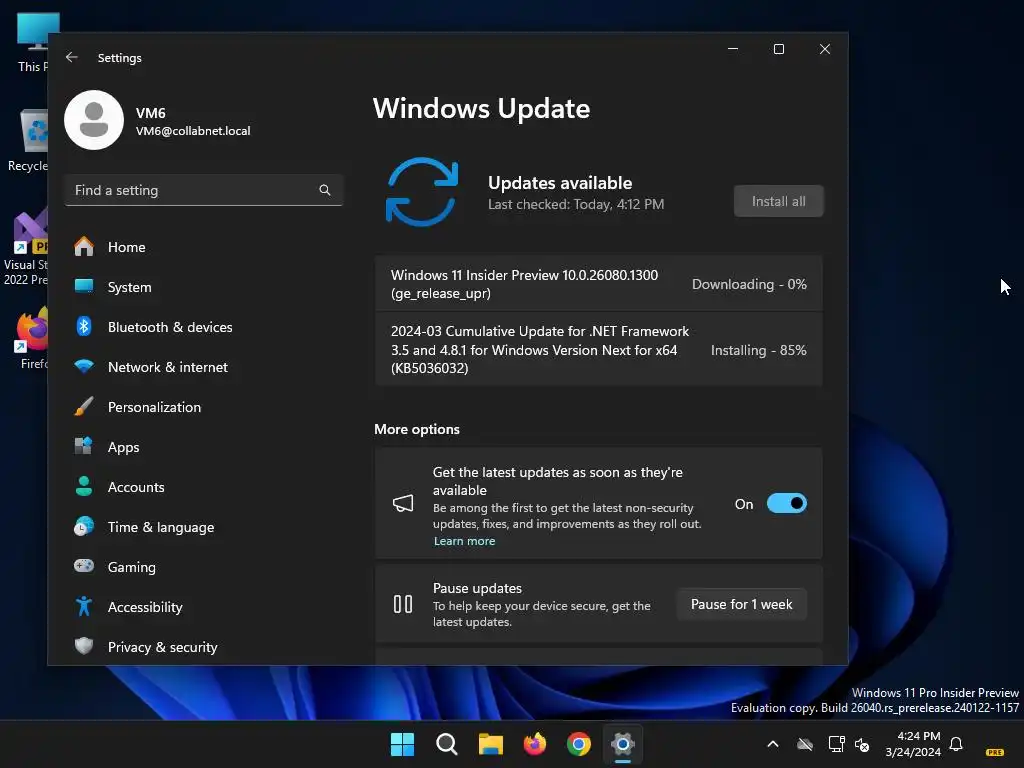The height and width of the screenshot is (768, 1024).
Task: Click the Apps icon in sidebar
Action: point(84,446)
